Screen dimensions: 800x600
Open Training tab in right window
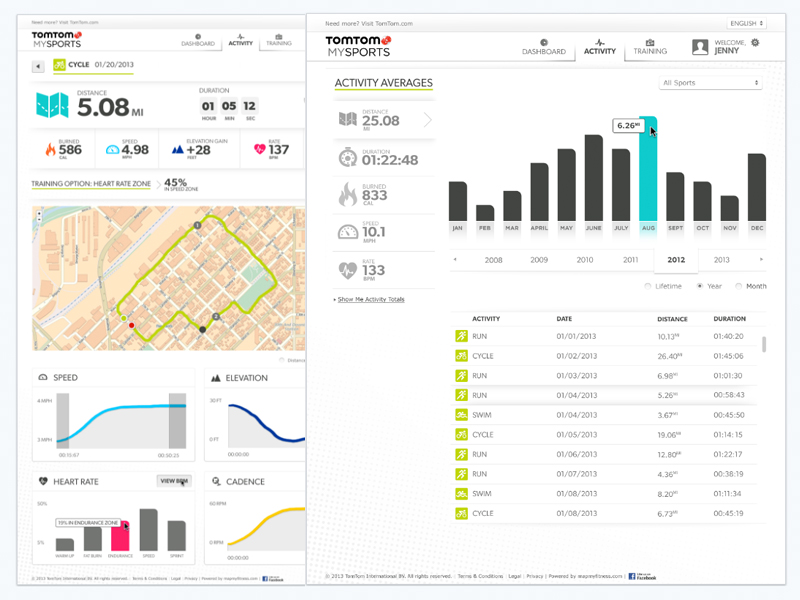pyautogui.click(x=650, y=47)
